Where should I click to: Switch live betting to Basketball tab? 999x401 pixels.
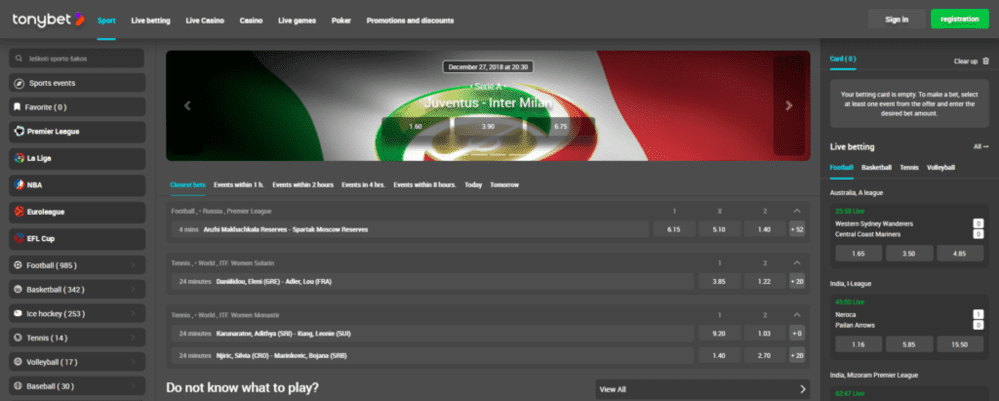[x=877, y=168]
